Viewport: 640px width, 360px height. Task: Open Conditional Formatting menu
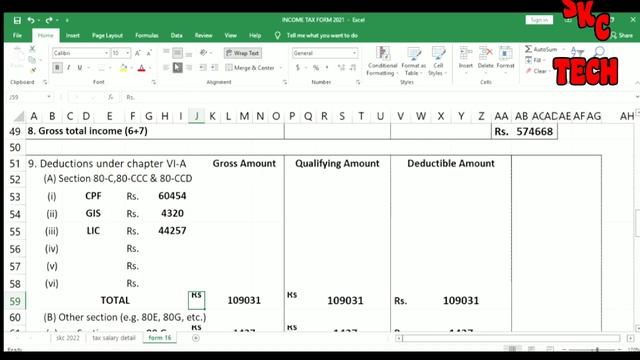coord(382,61)
